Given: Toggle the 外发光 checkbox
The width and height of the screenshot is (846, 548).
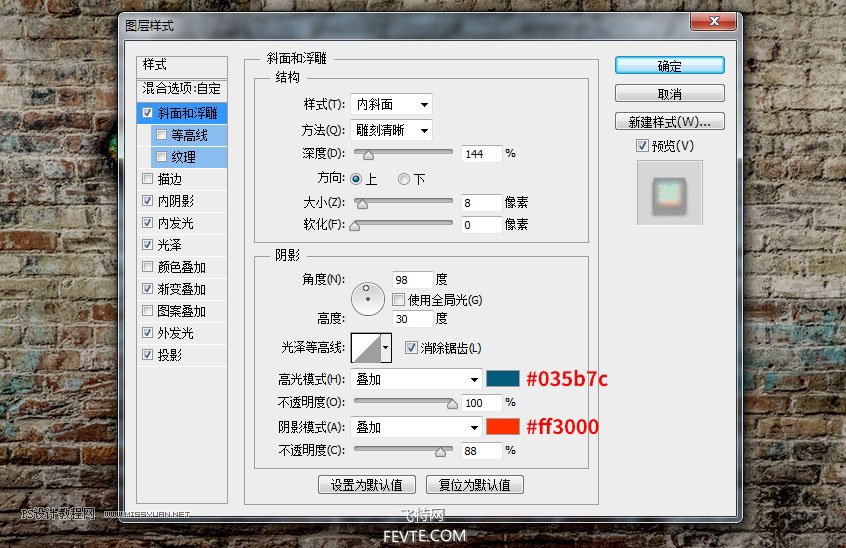Looking at the screenshot, I should point(147,333).
